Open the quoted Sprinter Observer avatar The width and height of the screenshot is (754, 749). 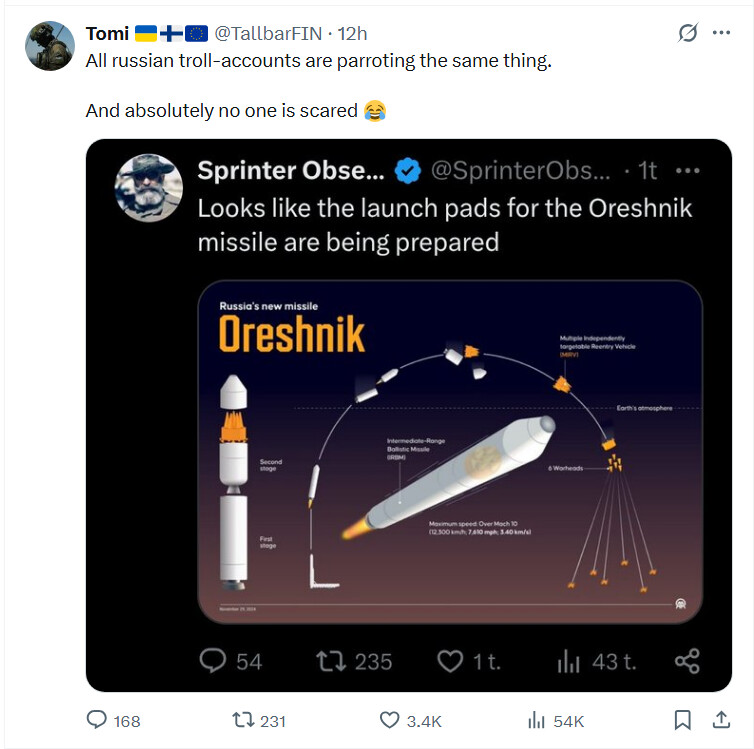pyautogui.click(x=149, y=187)
